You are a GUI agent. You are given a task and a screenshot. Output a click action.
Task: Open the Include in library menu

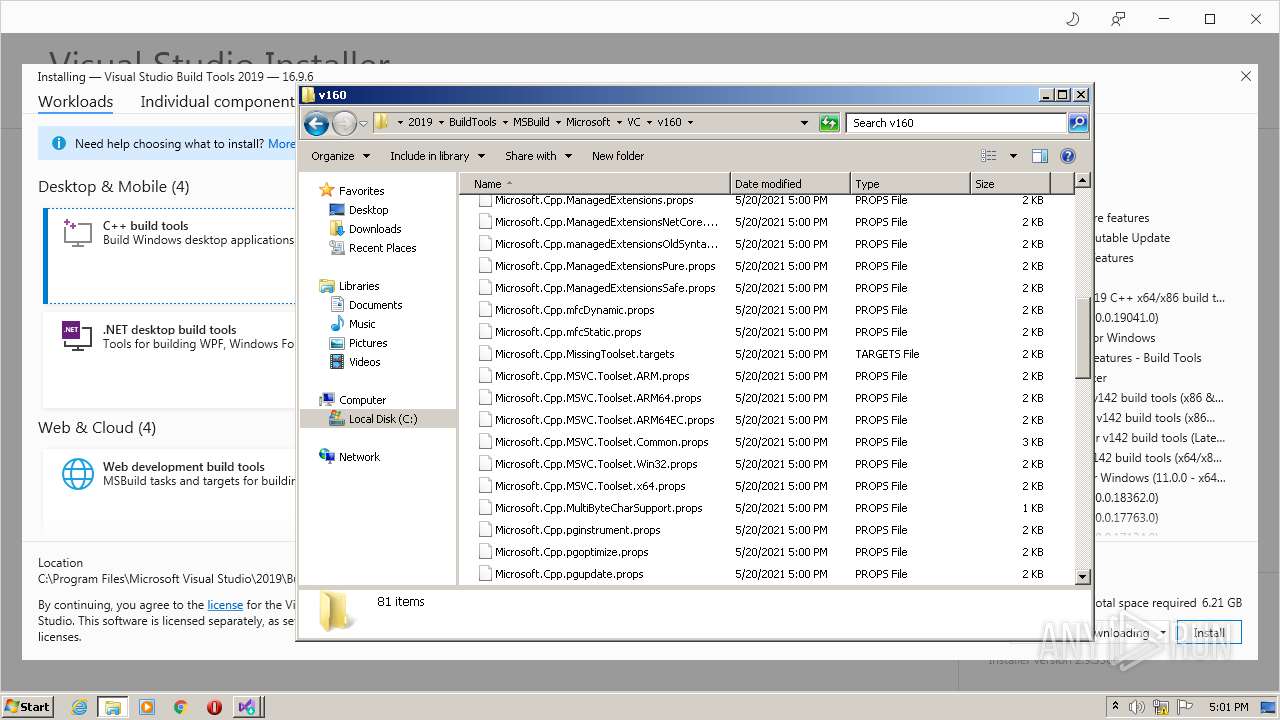437,156
